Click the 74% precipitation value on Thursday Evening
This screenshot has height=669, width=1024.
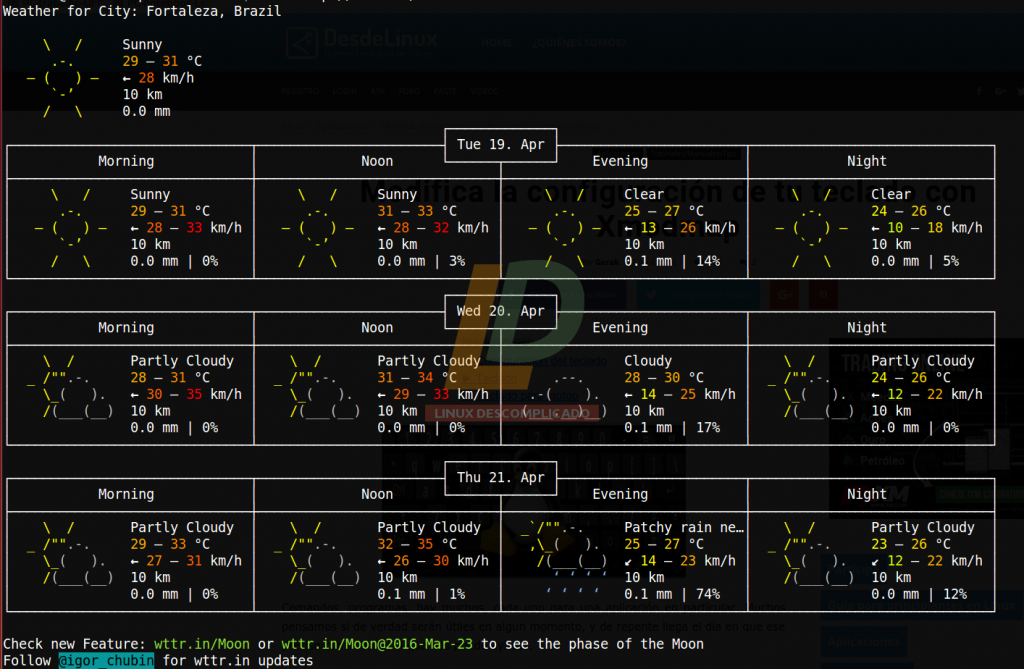pos(706,594)
